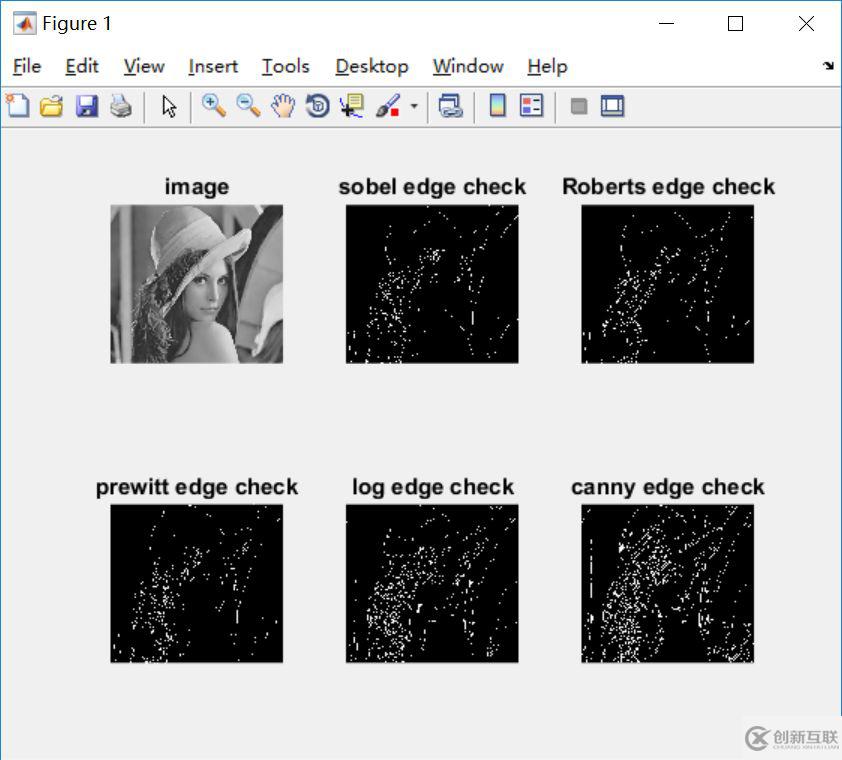The height and width of the screenshot is (760, 842).
Task: Activate the Zoom Out magnifier tool
Action: coord(249,105)
